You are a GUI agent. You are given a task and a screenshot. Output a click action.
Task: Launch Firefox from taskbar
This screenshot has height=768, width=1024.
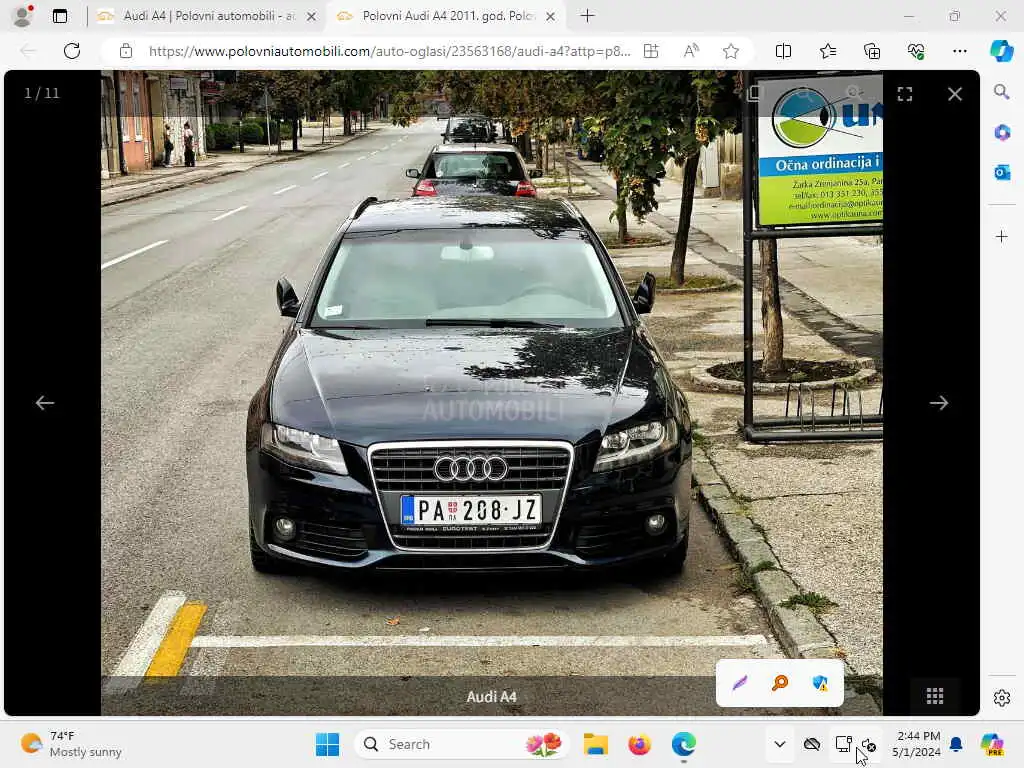click(x=639, y=744)
